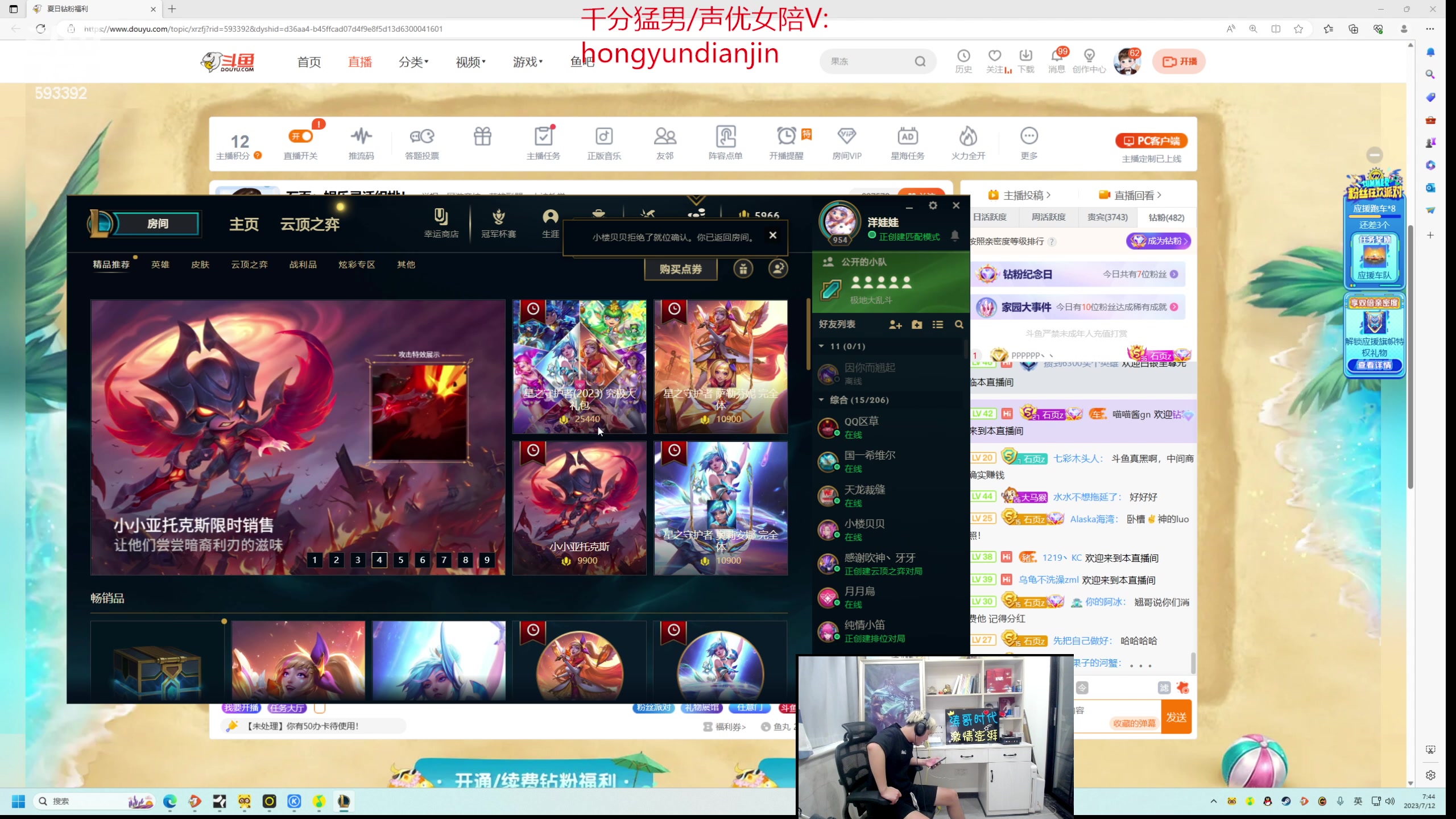Open 主播任务 streamer tasks icon
1456x819 pixels.
(x=543, y=143)
